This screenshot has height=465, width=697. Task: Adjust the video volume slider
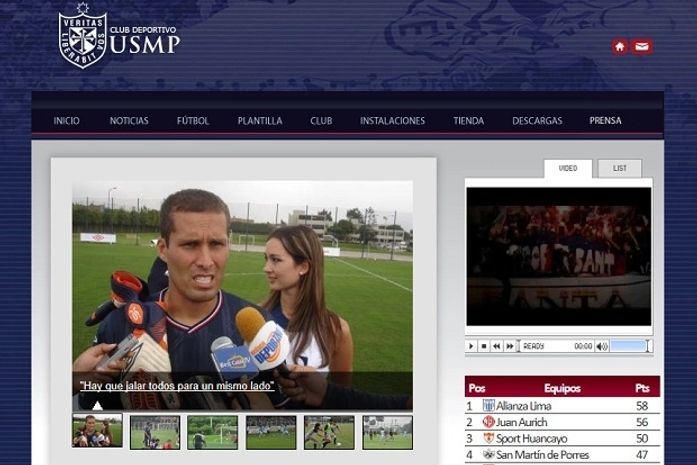pos(629,346)
